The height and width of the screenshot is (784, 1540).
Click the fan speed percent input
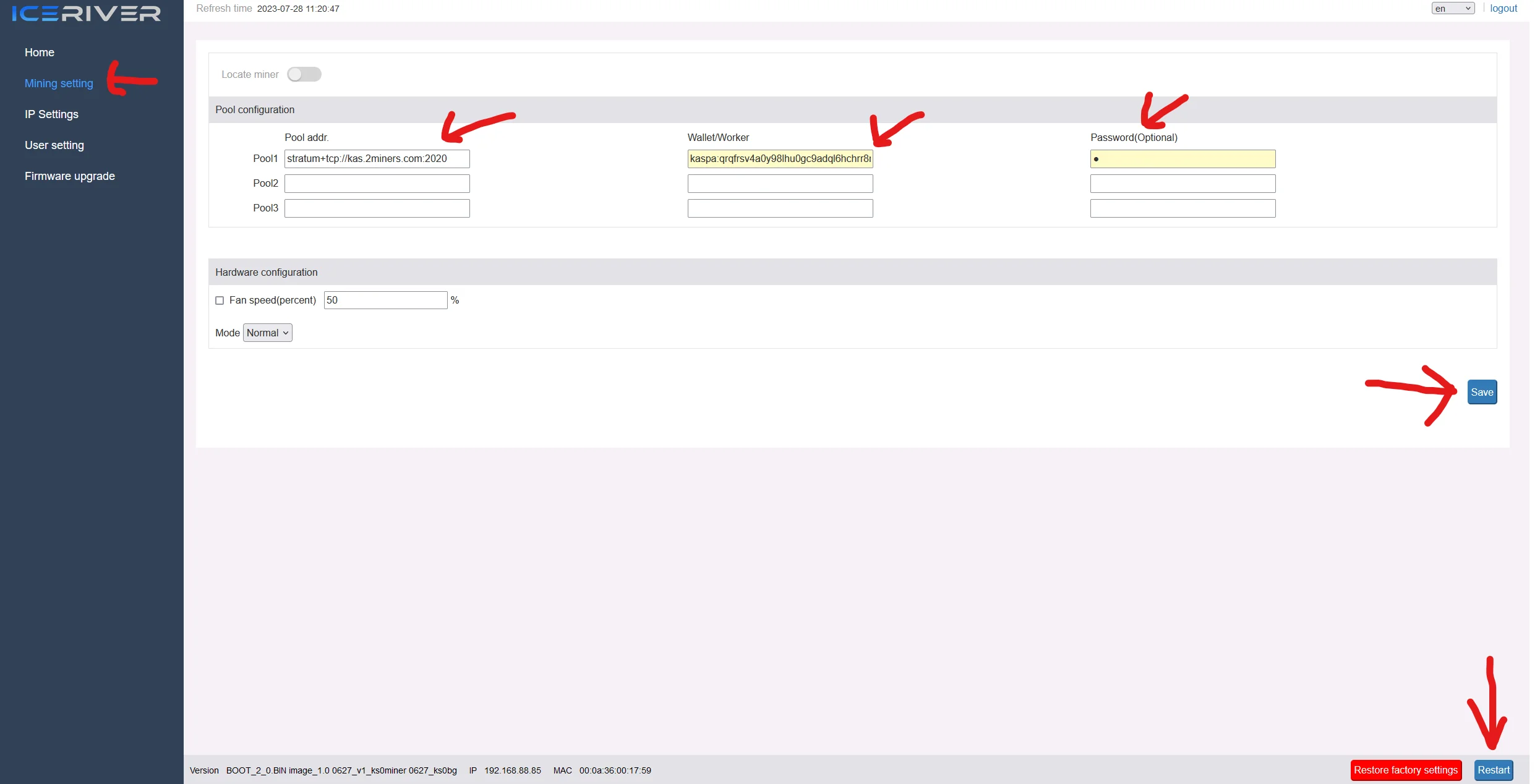[385, 300]
